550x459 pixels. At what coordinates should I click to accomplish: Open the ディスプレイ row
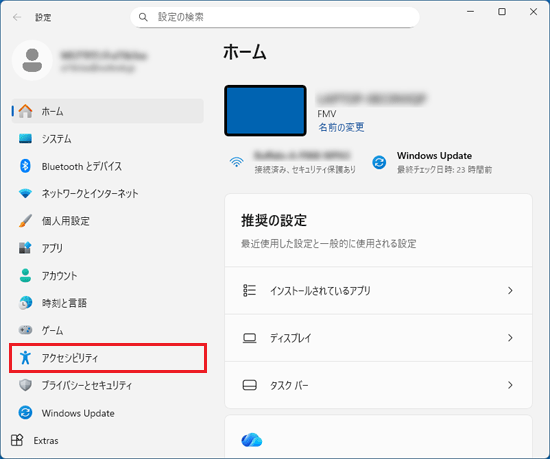point(378,338)
